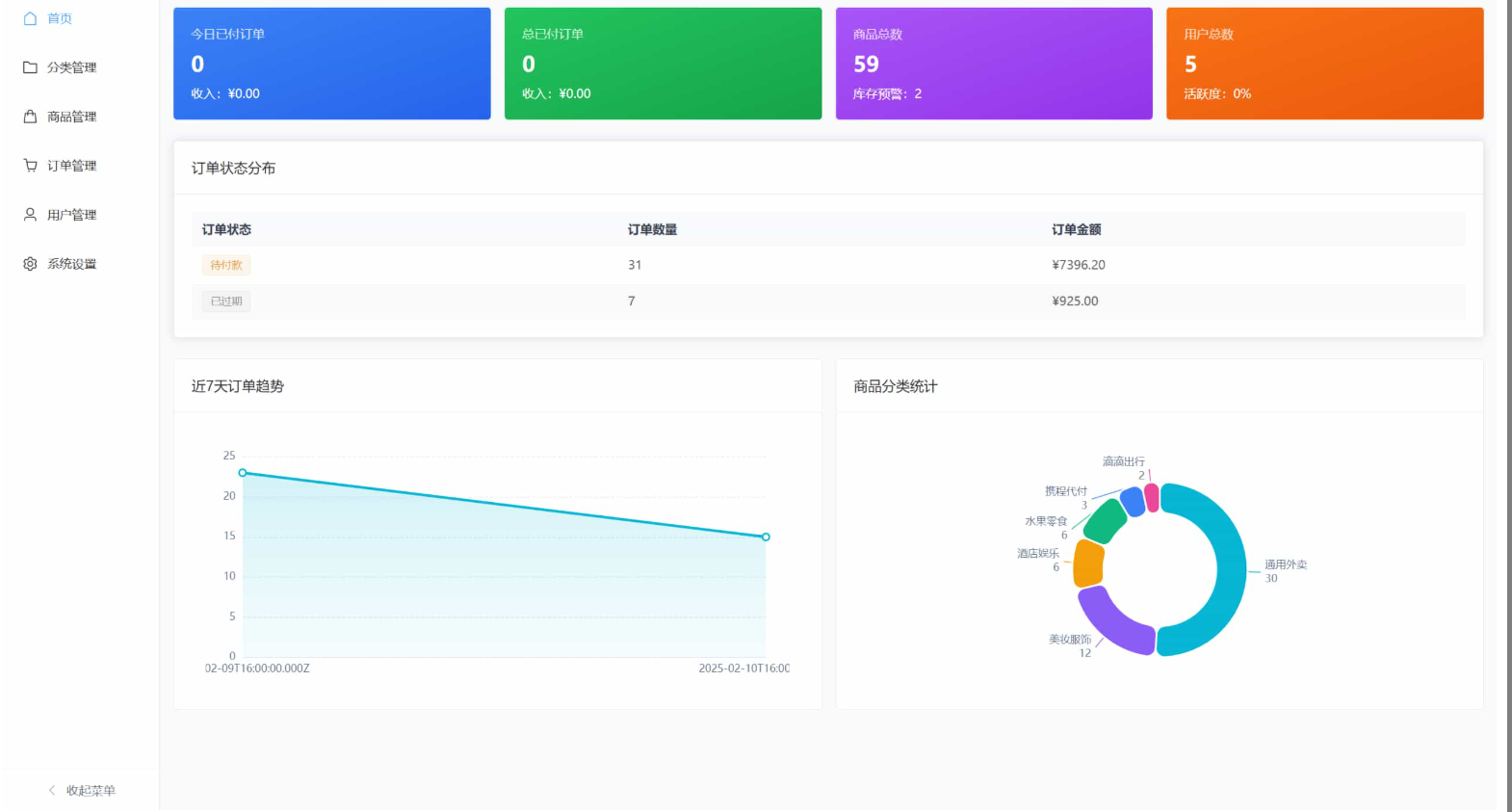Image resolution: width=1512 pixels, height=812 pixels.
Task: Click the gear icon for 系统设置
Action: (30, 264)
